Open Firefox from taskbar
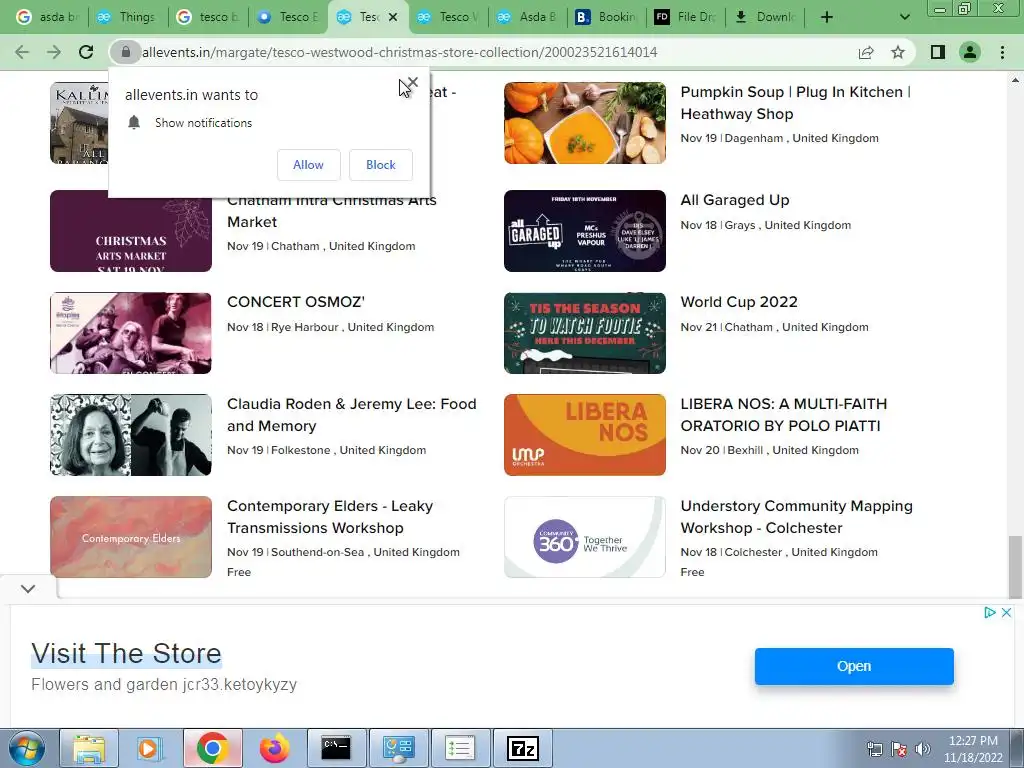The image size is (1024, 768). [x=274, y=748]
